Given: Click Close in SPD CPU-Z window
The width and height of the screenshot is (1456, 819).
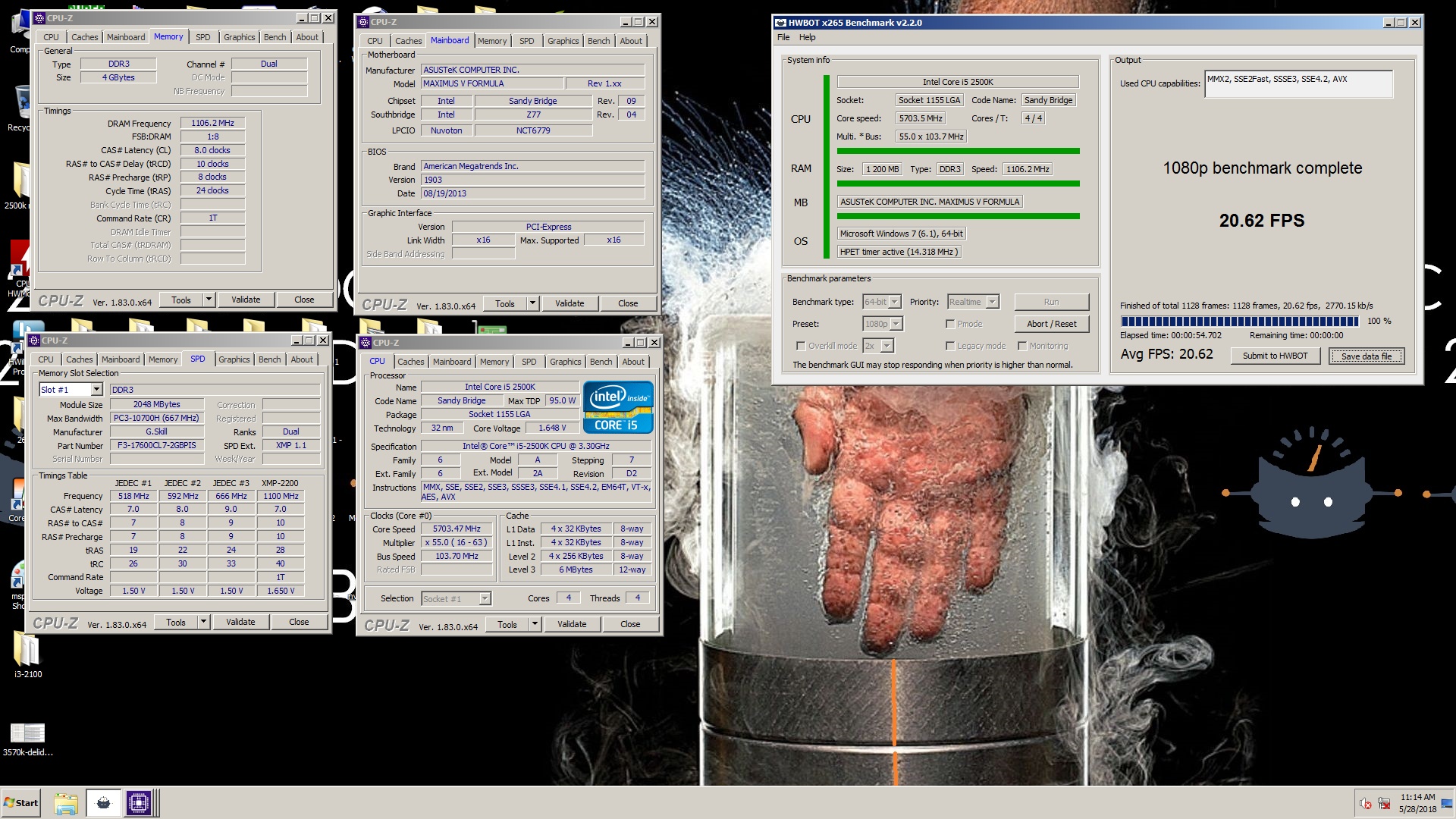Looking at the screenshot, I should (x=299, y=622).
